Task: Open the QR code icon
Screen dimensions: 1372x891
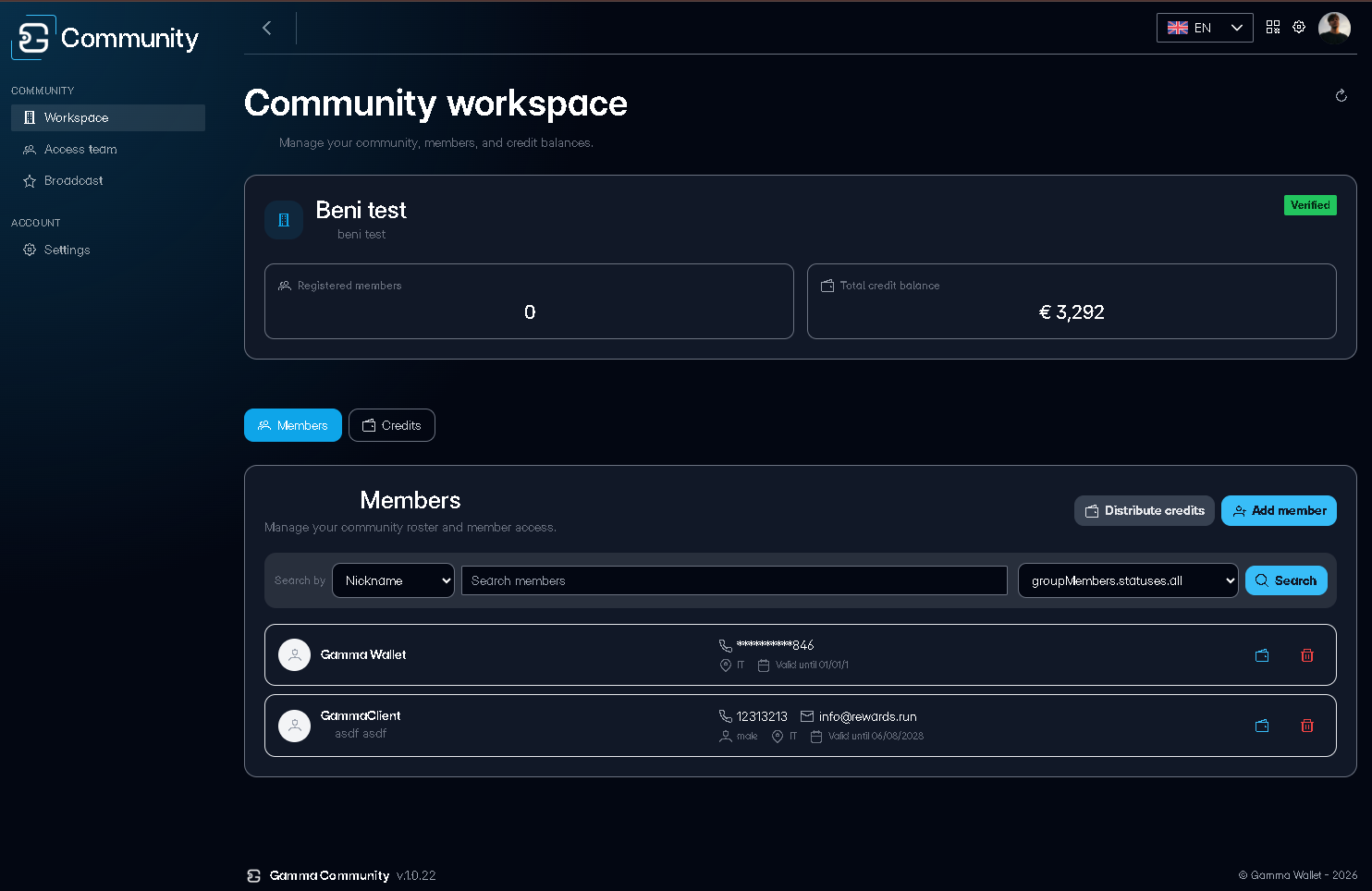Action: tap(1273, 27)
